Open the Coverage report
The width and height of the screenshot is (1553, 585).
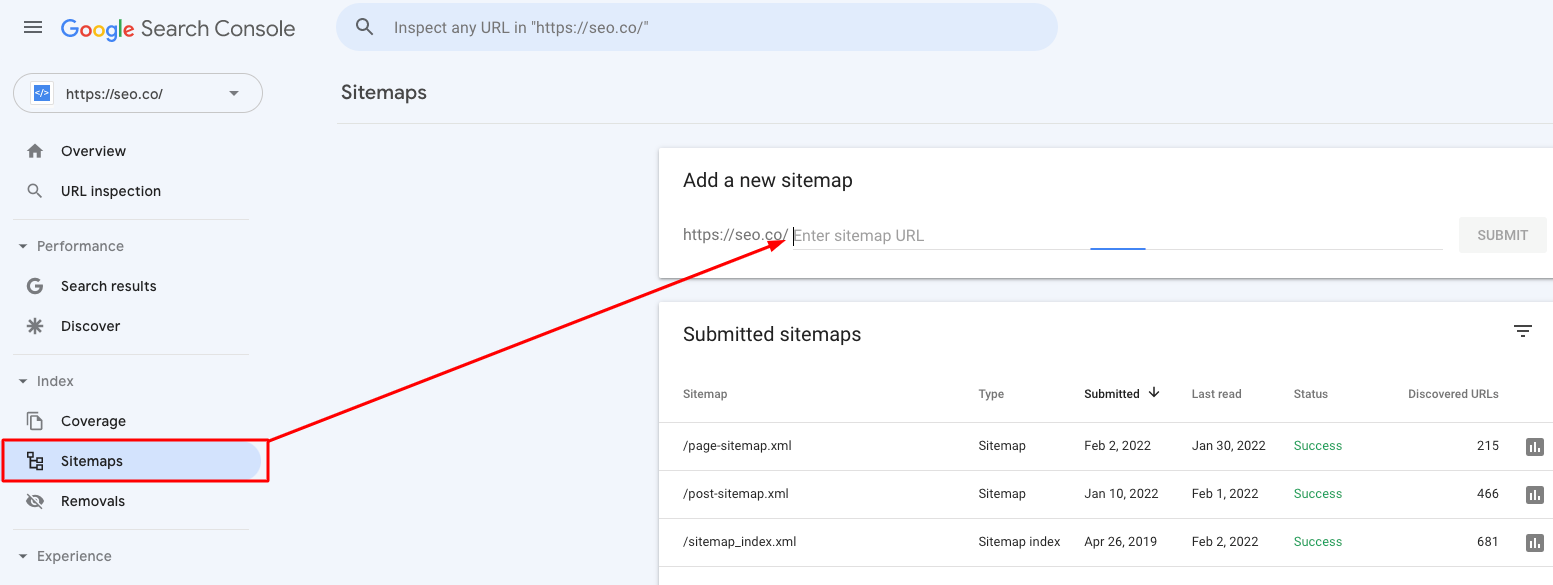point(93,421)
